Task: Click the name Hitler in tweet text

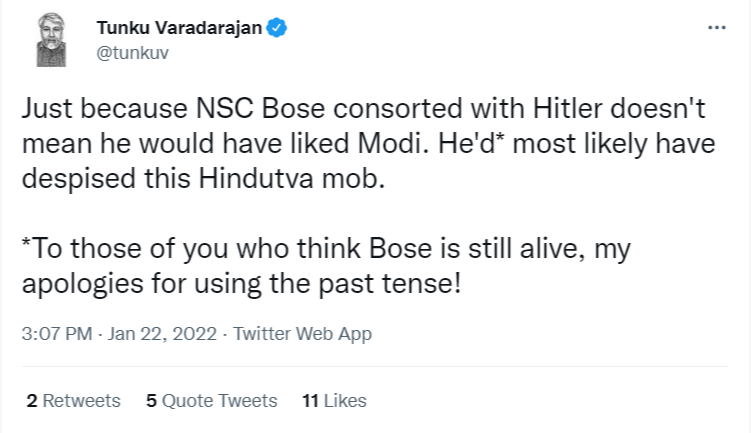Action: point(567,108)
